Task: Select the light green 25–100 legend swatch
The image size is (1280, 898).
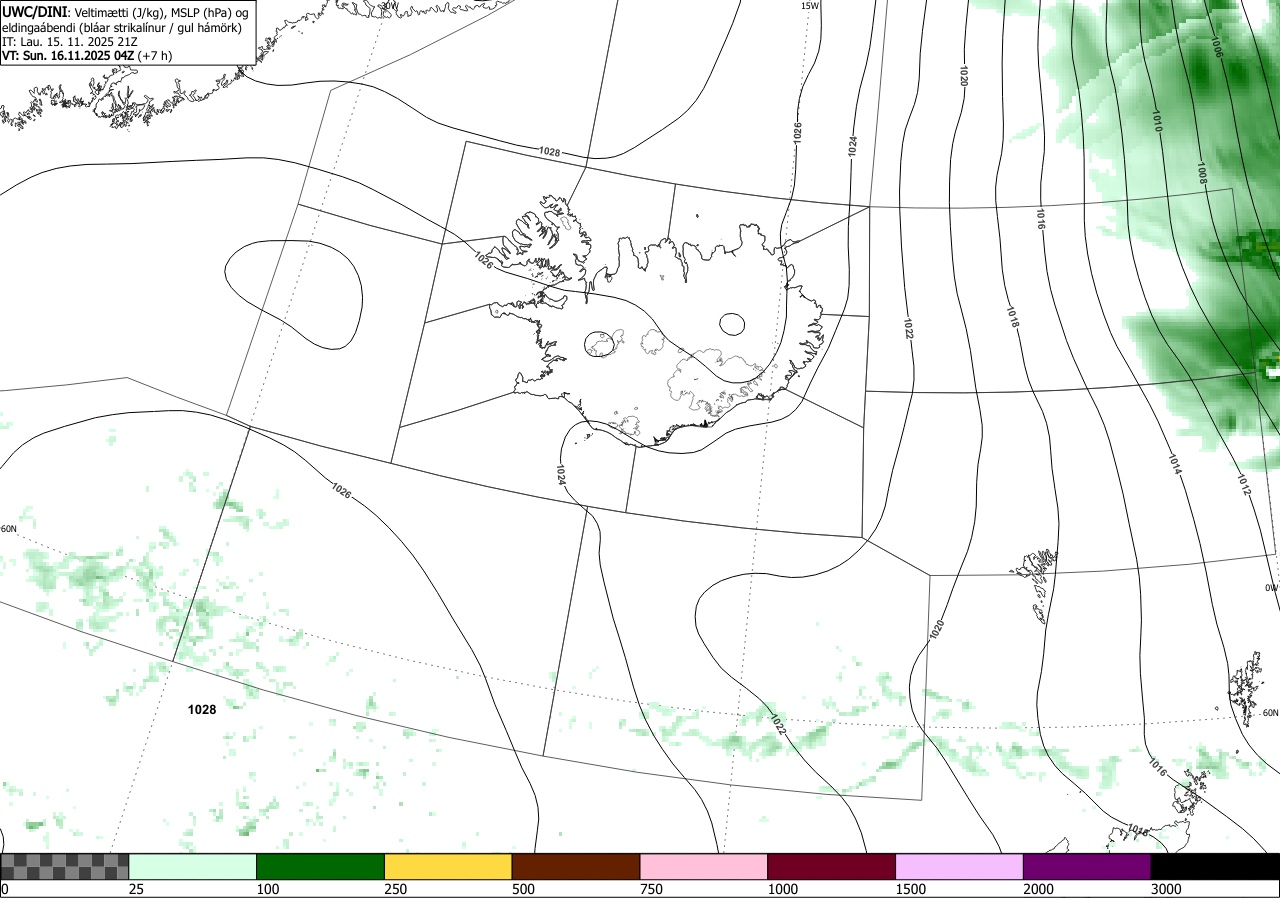Action: (193, 866)
